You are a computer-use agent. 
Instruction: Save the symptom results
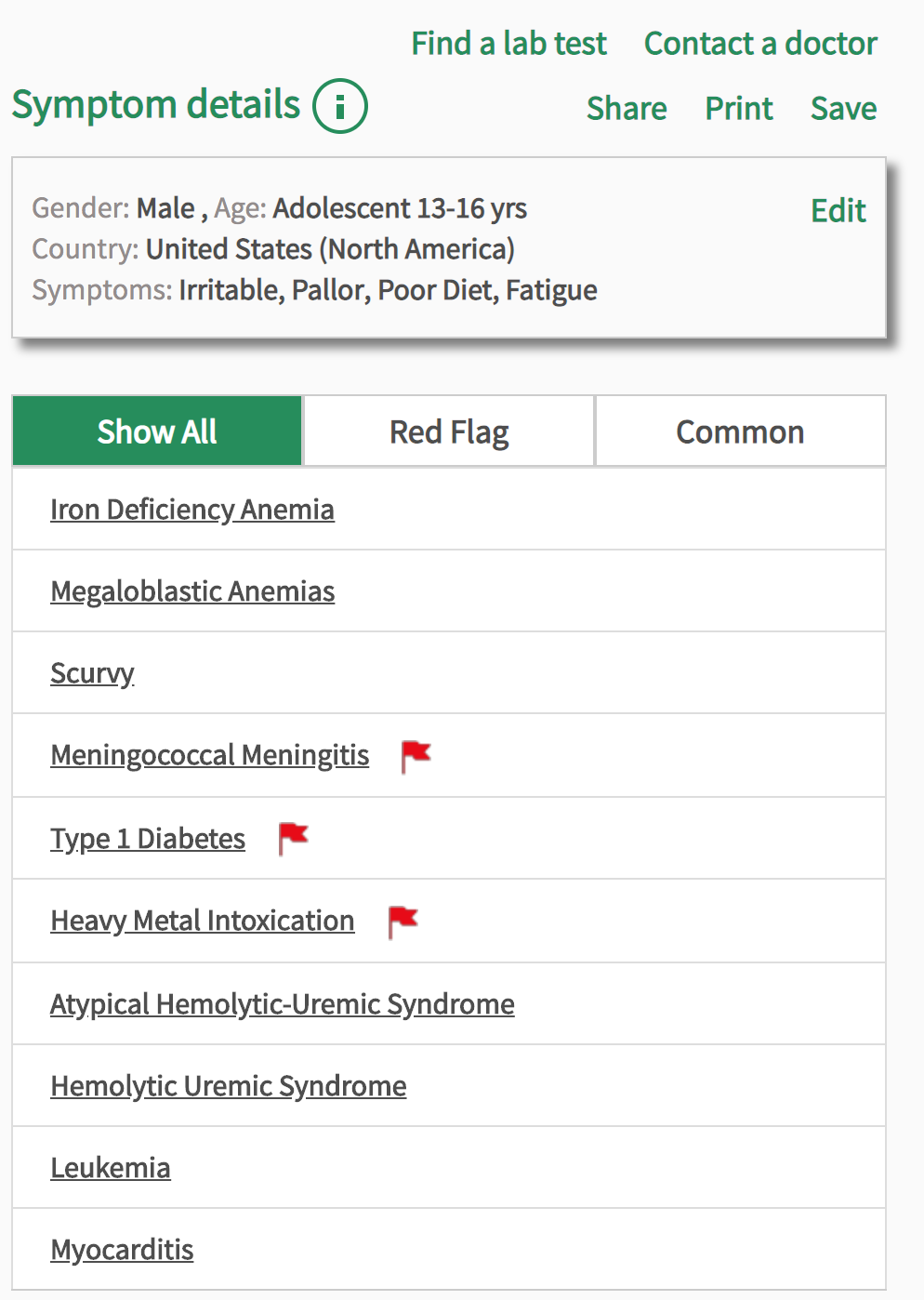[x=843, y=108]
